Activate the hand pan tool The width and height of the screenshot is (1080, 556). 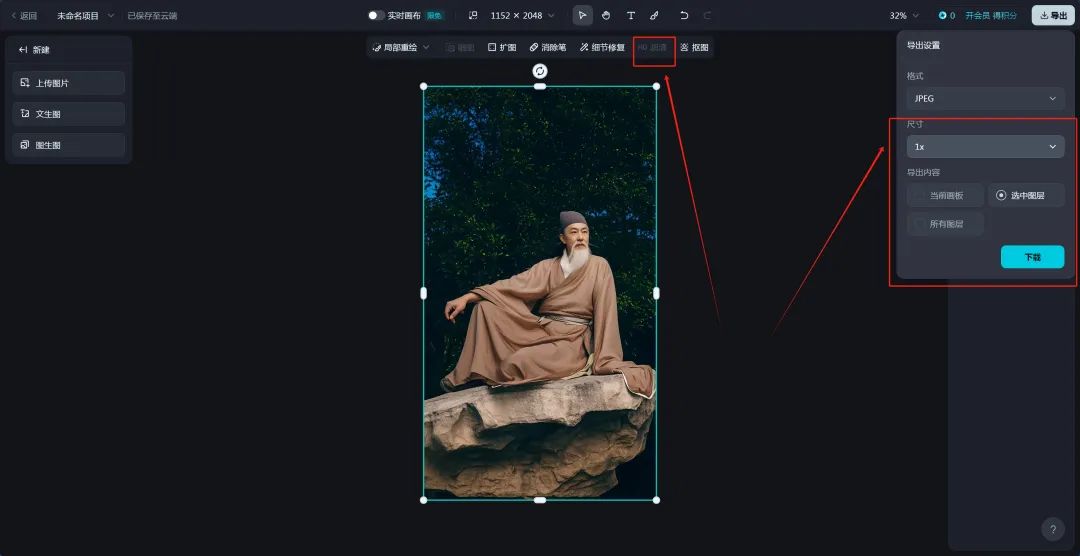tap(606, 15)
